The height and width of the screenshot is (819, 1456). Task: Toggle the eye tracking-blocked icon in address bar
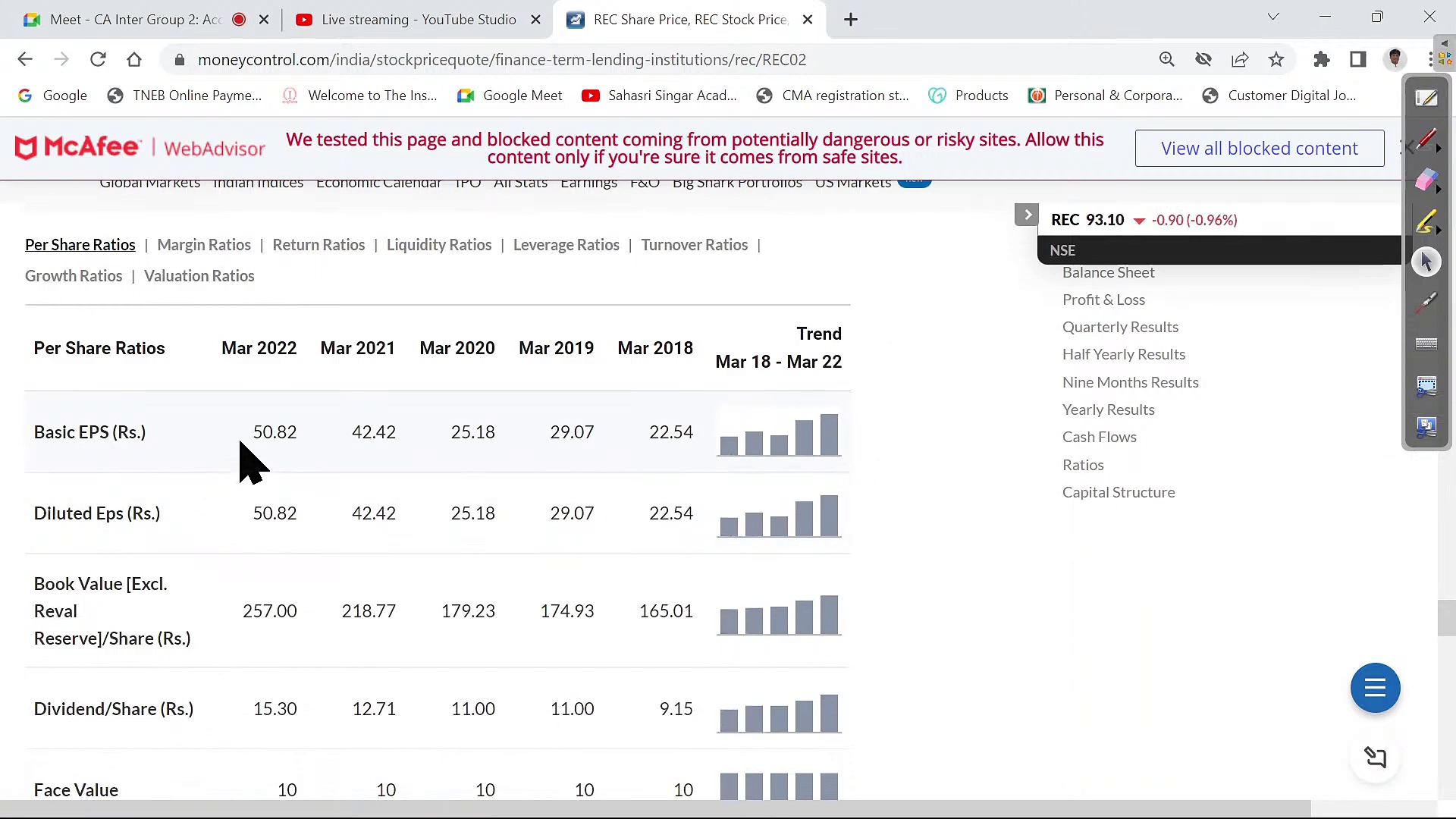click(1203, 60)
